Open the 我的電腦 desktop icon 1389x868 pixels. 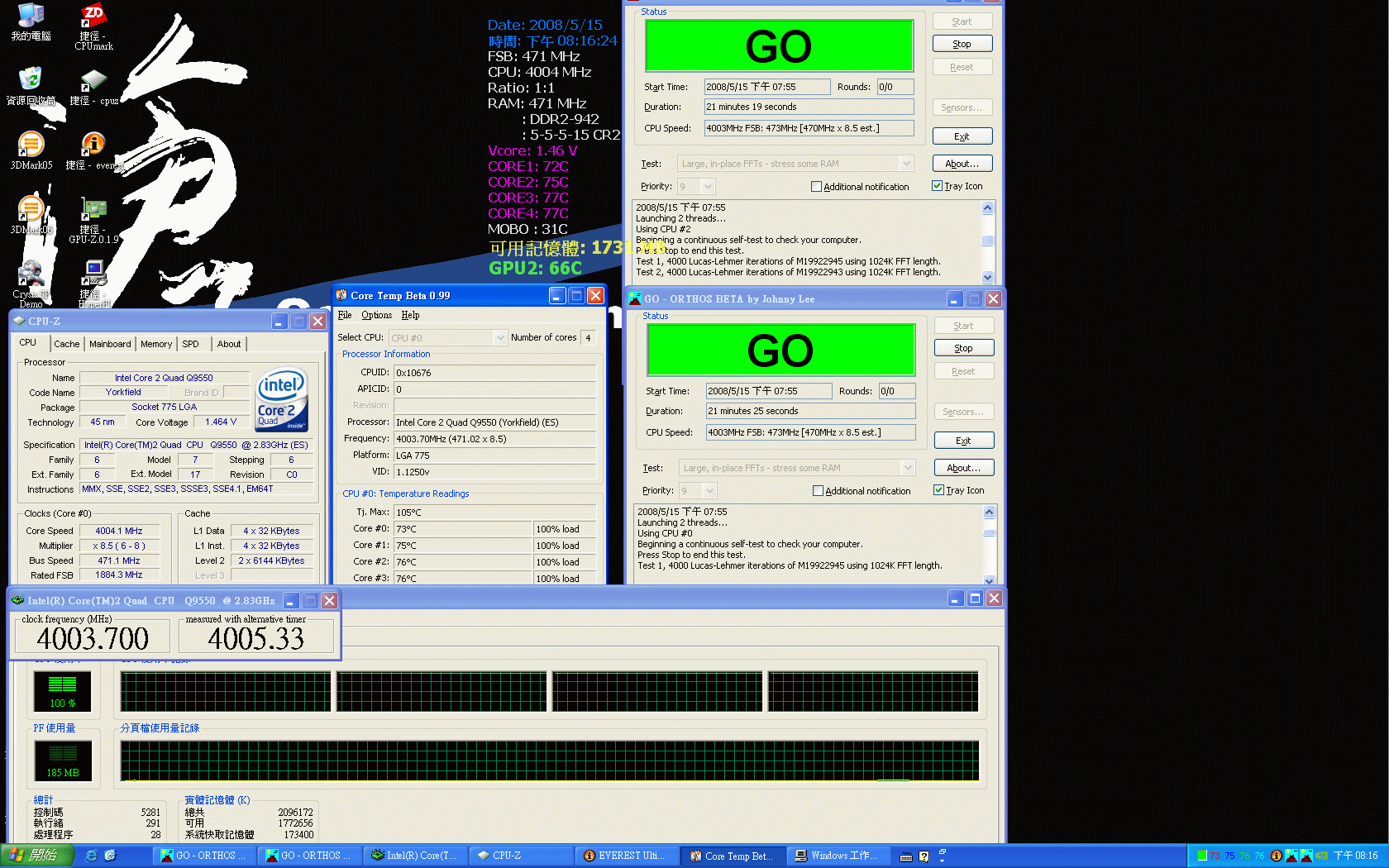point(31,21)
